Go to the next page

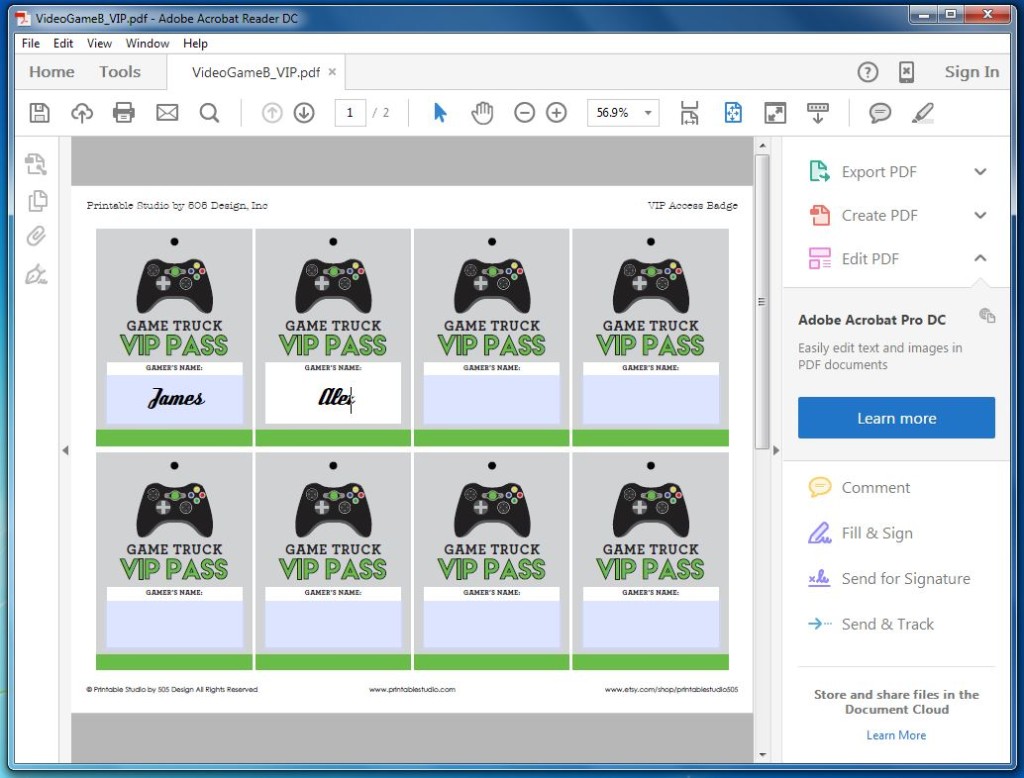coord(303,112)
